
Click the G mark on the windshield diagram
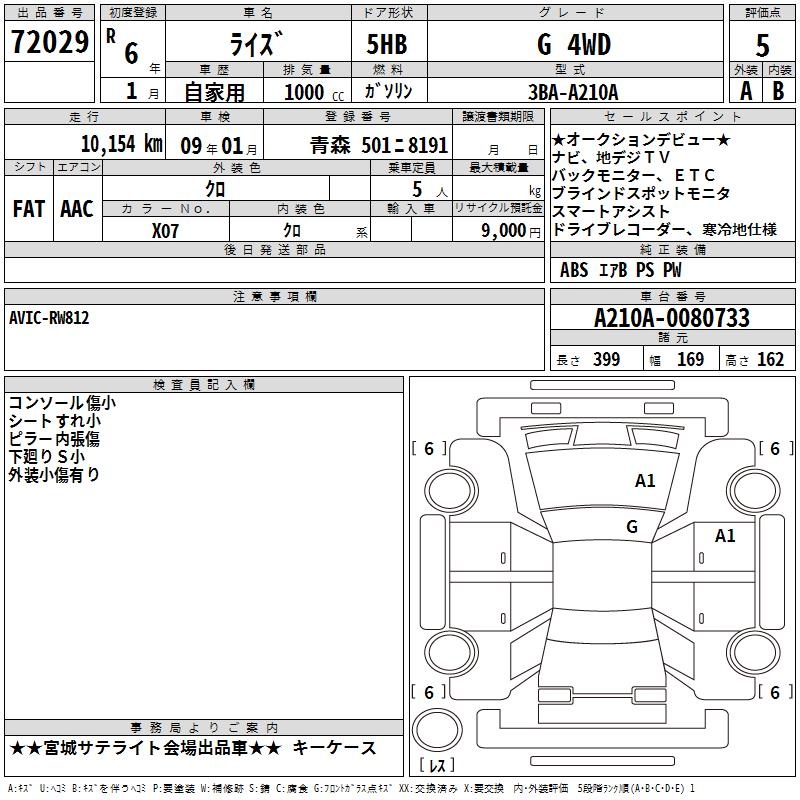click(632, 527)
